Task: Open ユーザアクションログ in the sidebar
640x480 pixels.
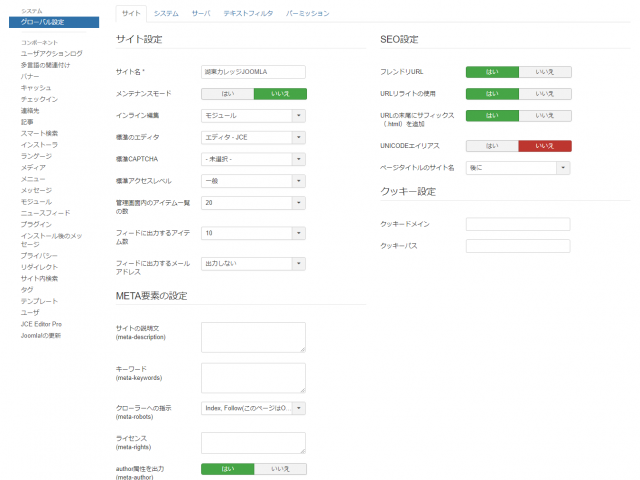Action: (x=51, y=53)
